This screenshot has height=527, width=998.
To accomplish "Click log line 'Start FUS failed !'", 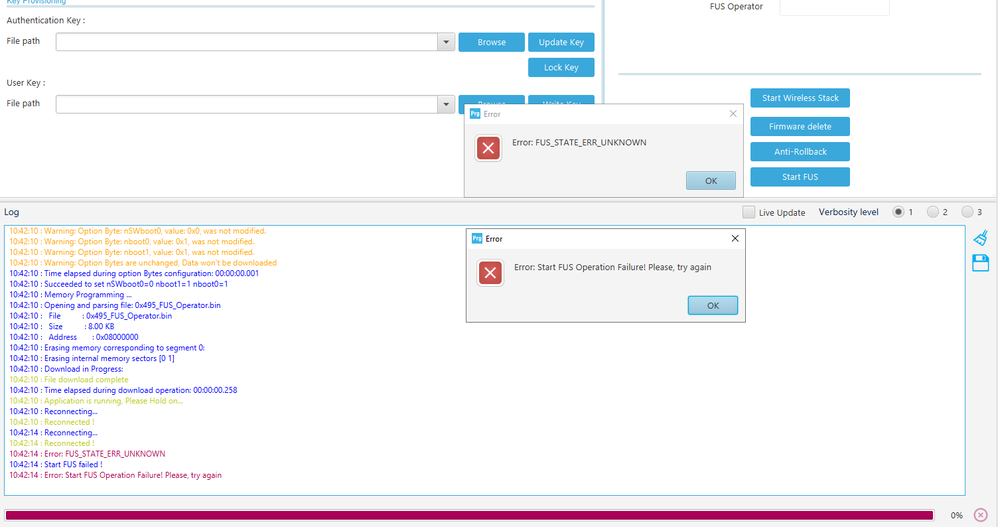I will 56,465.
